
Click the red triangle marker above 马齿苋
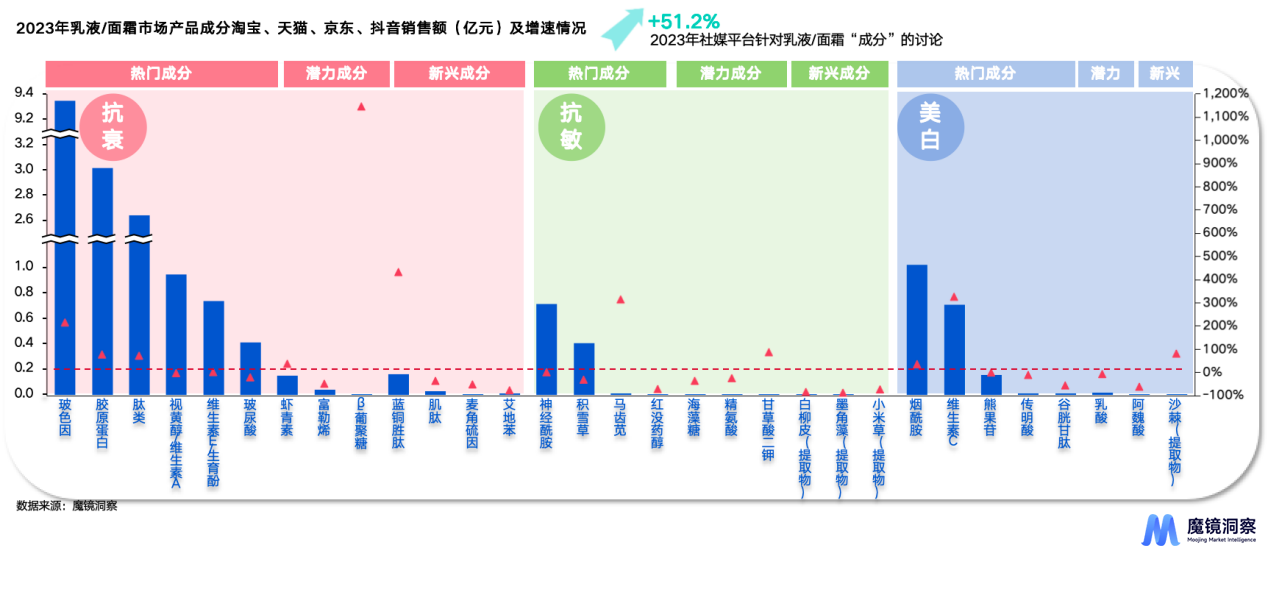tap(620, 299)
